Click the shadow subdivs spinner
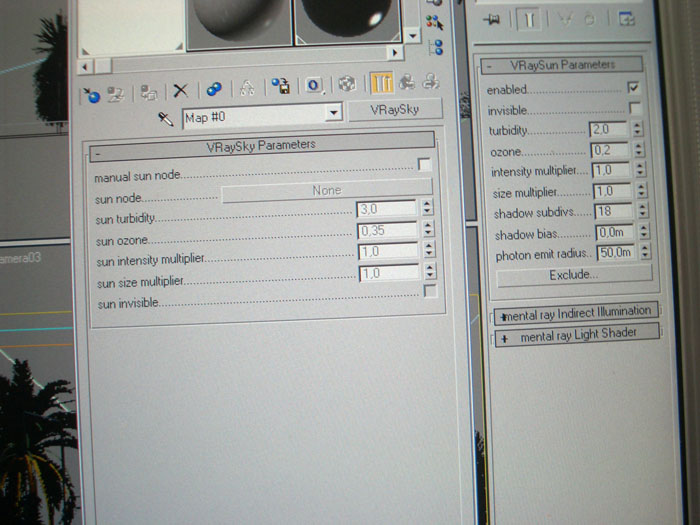 point(642,210)
